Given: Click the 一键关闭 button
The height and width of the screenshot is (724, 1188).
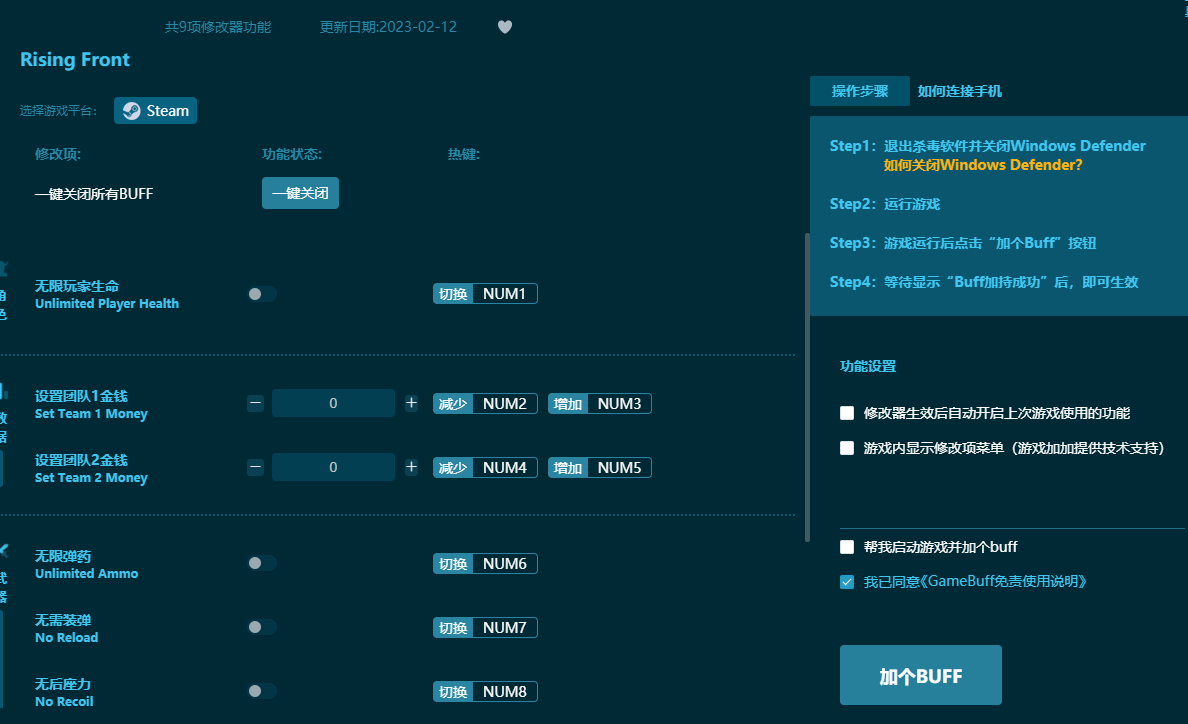Looking at the screenshot, I should click(x=300, y=193).
